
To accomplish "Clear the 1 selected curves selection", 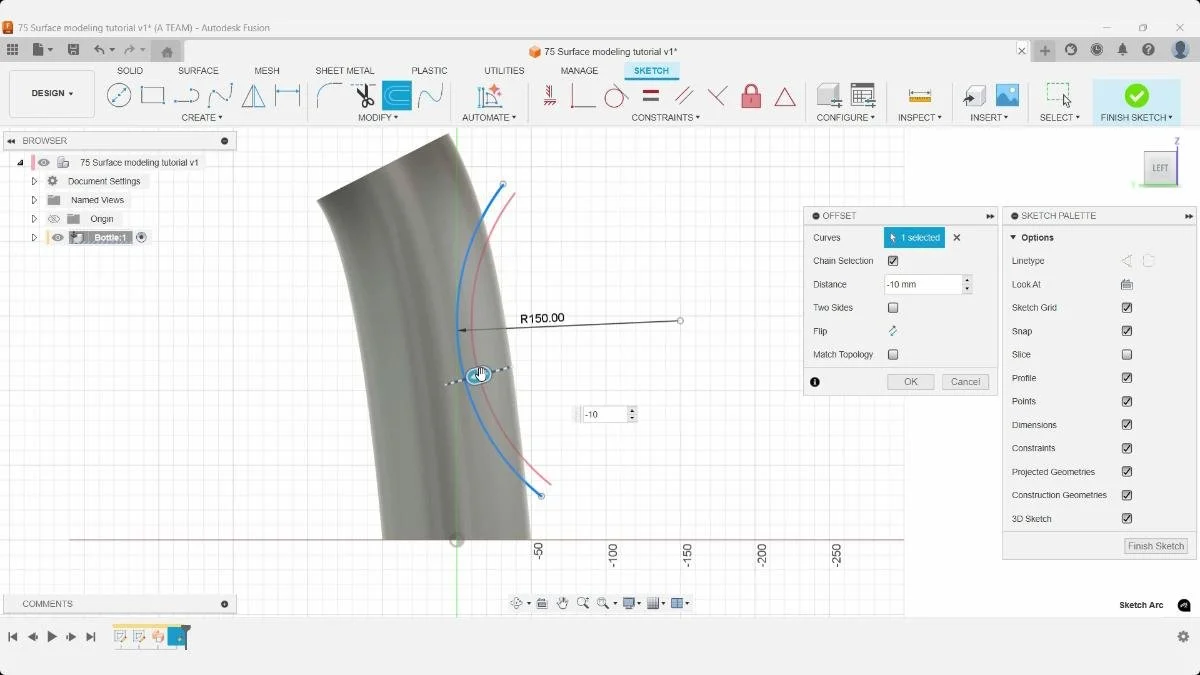I will 957,238.
